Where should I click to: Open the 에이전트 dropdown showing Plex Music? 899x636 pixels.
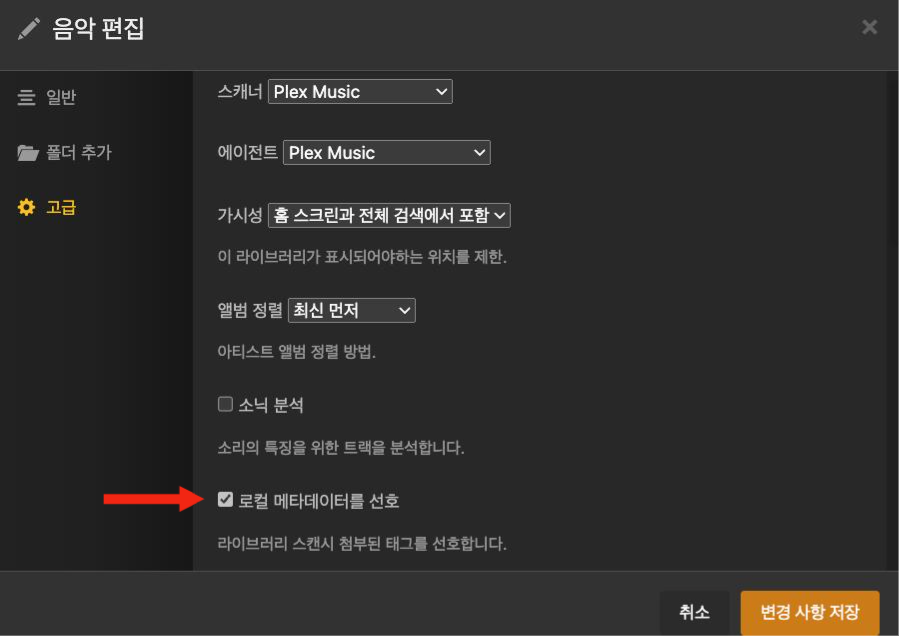[386, 153]
